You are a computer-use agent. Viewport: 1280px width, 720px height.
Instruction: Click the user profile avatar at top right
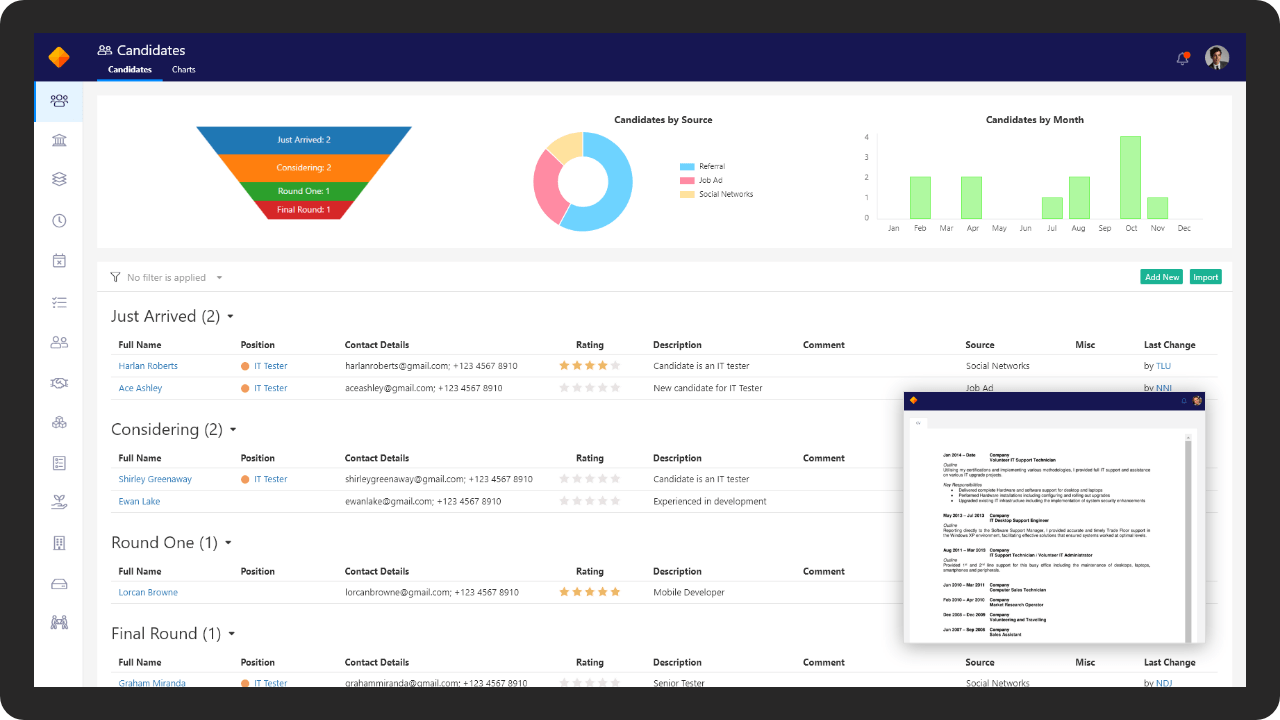(1216, 57)
